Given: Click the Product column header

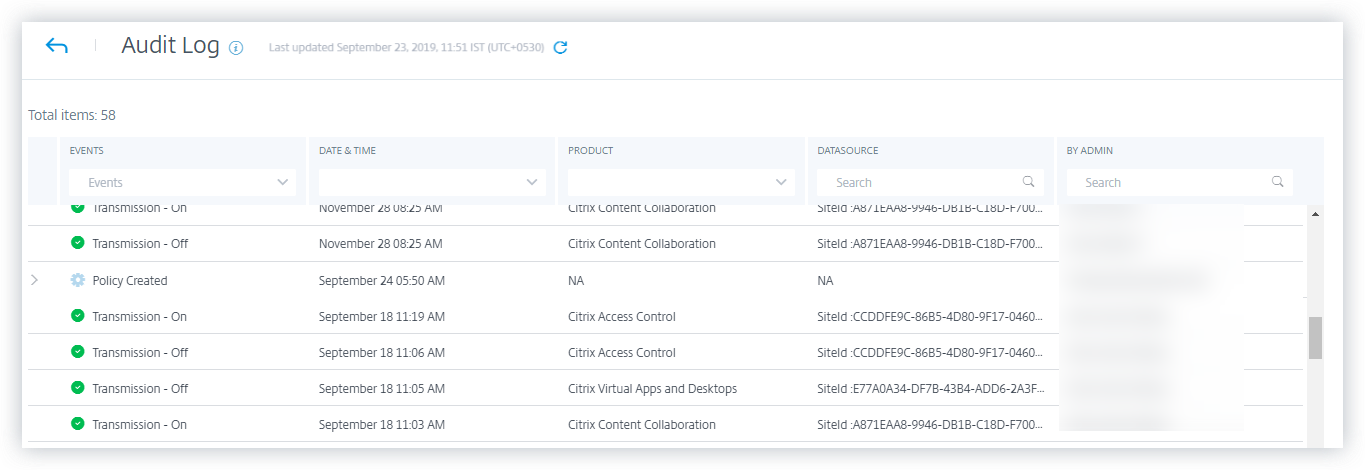Looking at the screenshot, I should point(590,151).
